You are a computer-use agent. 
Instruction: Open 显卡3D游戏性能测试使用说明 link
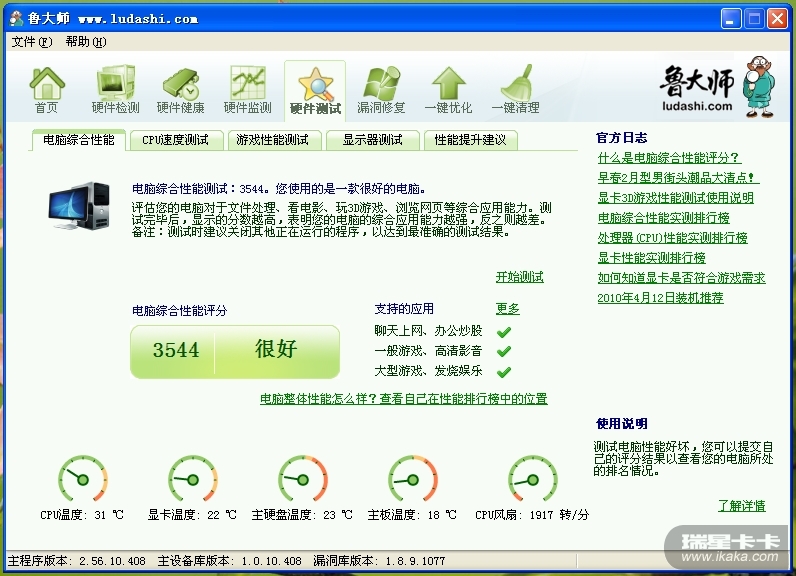click(x=675, y=198)
